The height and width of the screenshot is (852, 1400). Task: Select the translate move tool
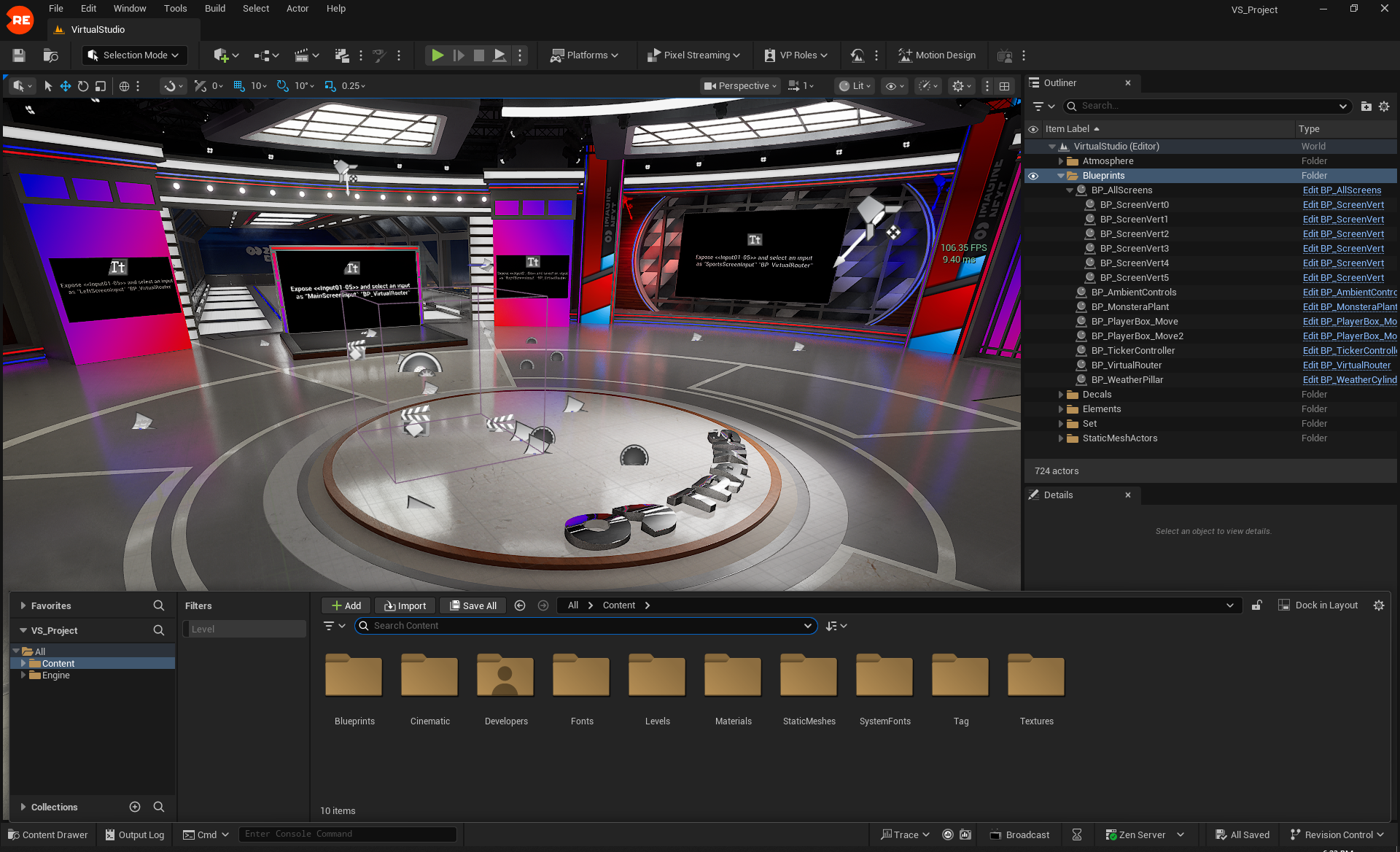point(66,86)
